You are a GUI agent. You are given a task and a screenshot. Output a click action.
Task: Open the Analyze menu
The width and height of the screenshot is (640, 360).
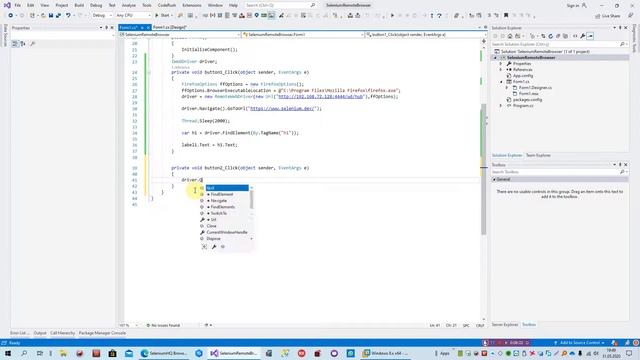point(129,5)
